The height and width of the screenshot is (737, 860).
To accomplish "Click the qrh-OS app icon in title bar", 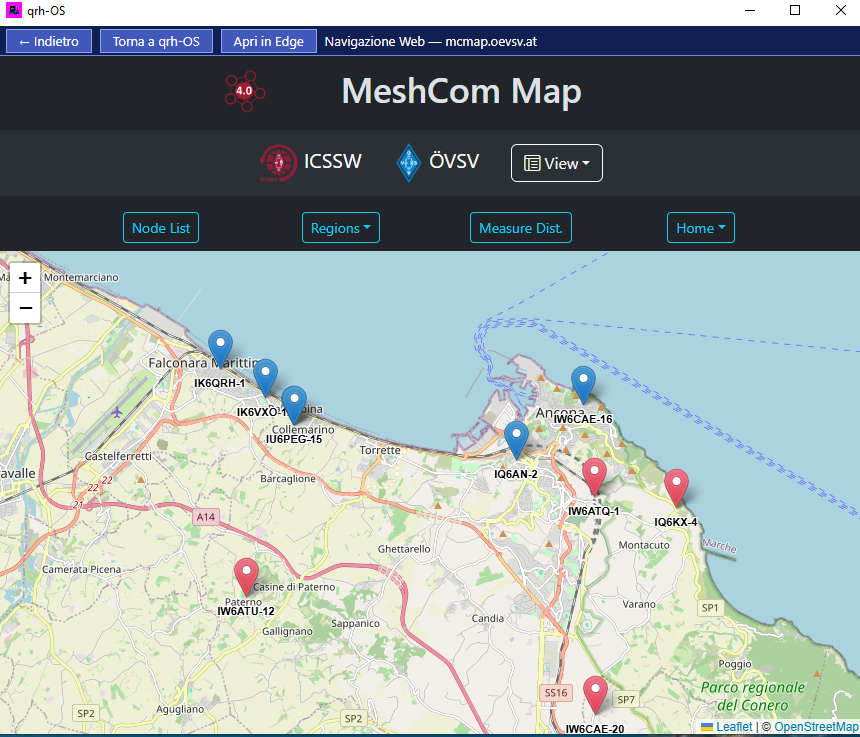I will click(x=14, y=10).
